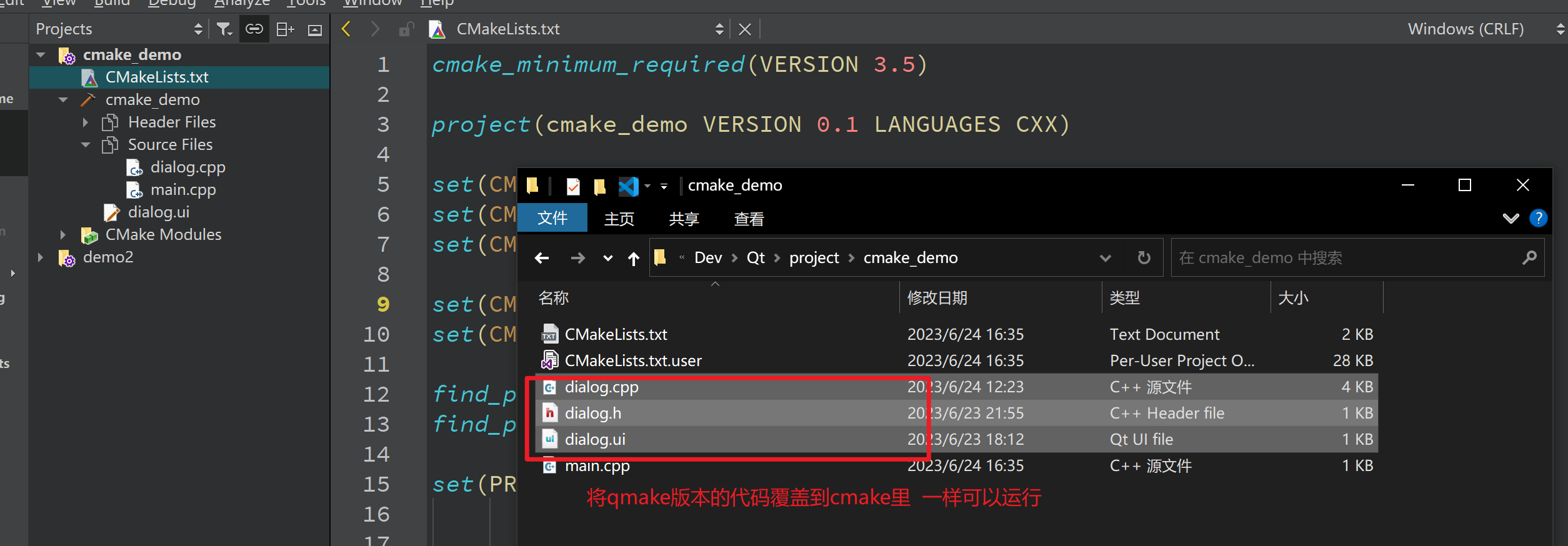Go forward with the editor's right arrow
Screen dimensions: 1568x546
point(375,29)
